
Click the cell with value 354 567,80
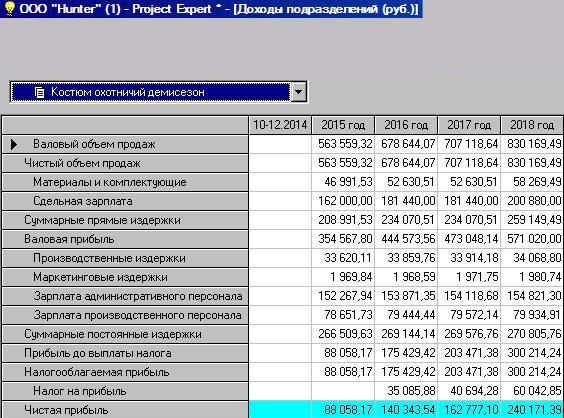pos(343,239)
